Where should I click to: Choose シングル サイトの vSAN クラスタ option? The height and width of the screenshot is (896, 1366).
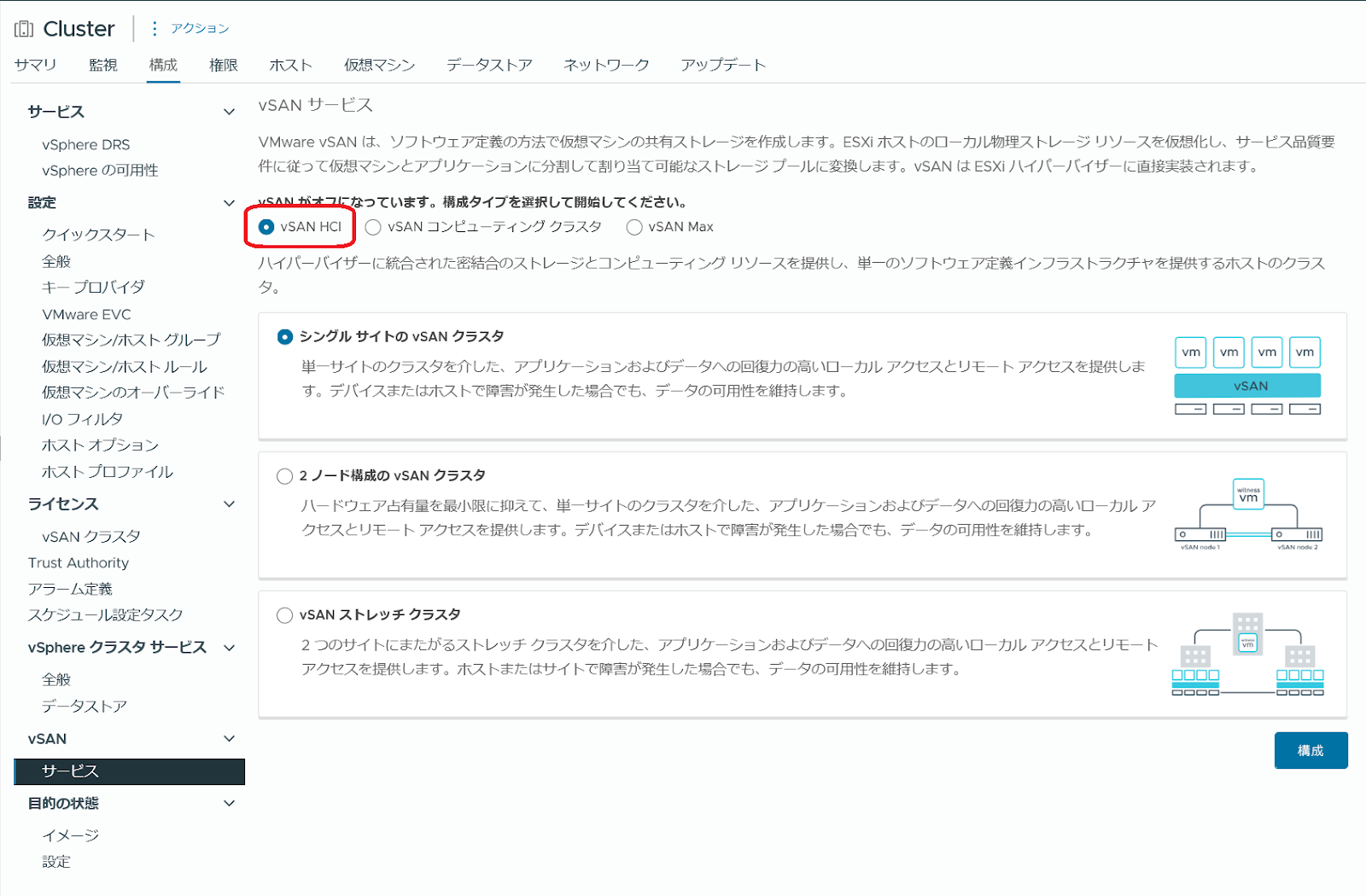tap(285, 337)
